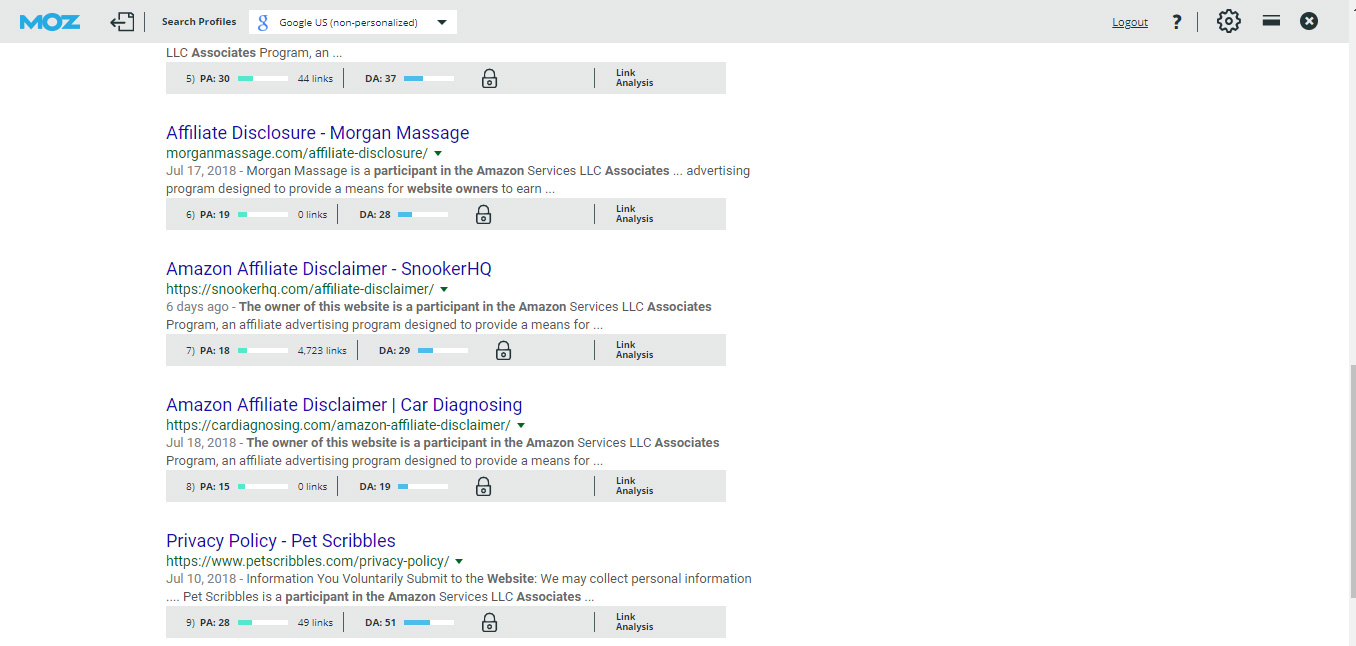Click the export/dock arrow icon beside MOZ logo

coord(122,21)
